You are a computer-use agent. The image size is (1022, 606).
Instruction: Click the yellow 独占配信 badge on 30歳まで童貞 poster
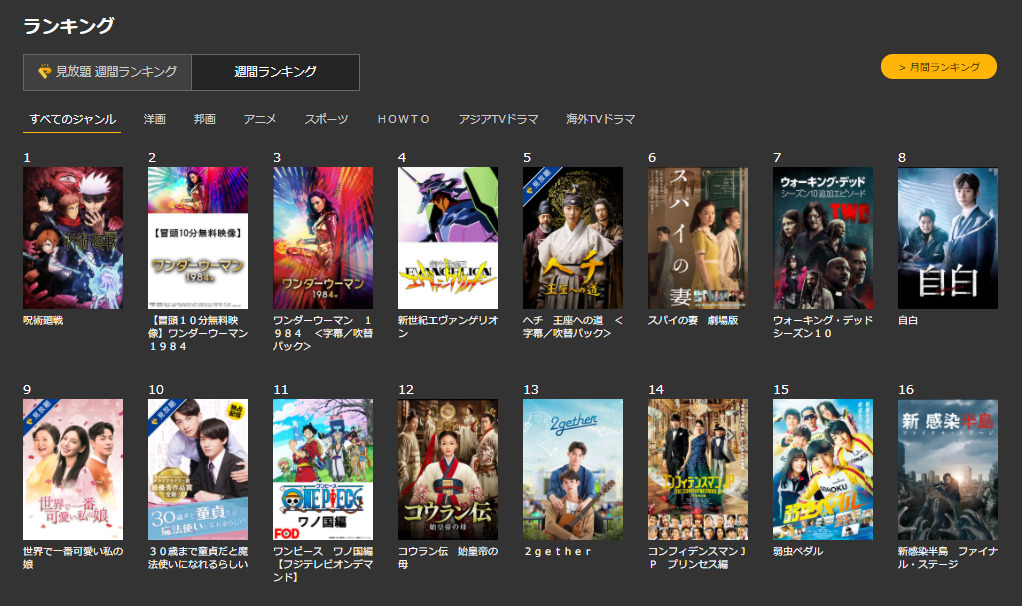point(236,411)
